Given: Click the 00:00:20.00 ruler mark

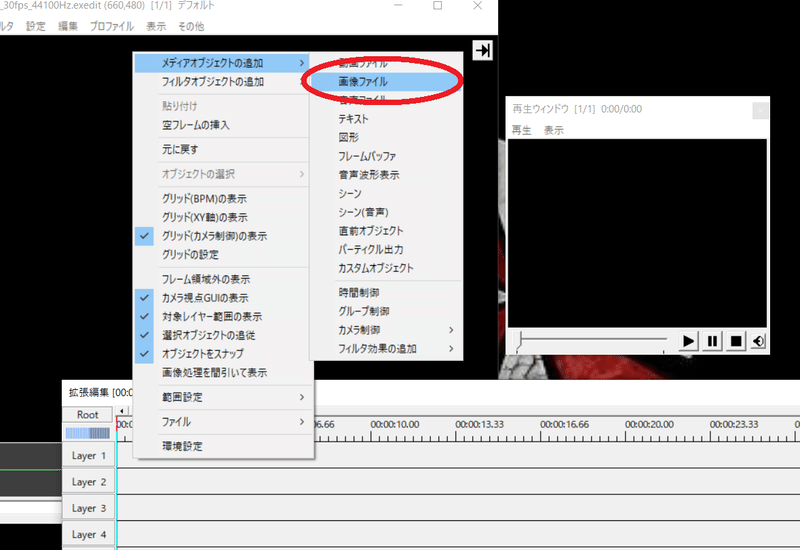Looking at the screenshot, I should [x=649, y=424].
